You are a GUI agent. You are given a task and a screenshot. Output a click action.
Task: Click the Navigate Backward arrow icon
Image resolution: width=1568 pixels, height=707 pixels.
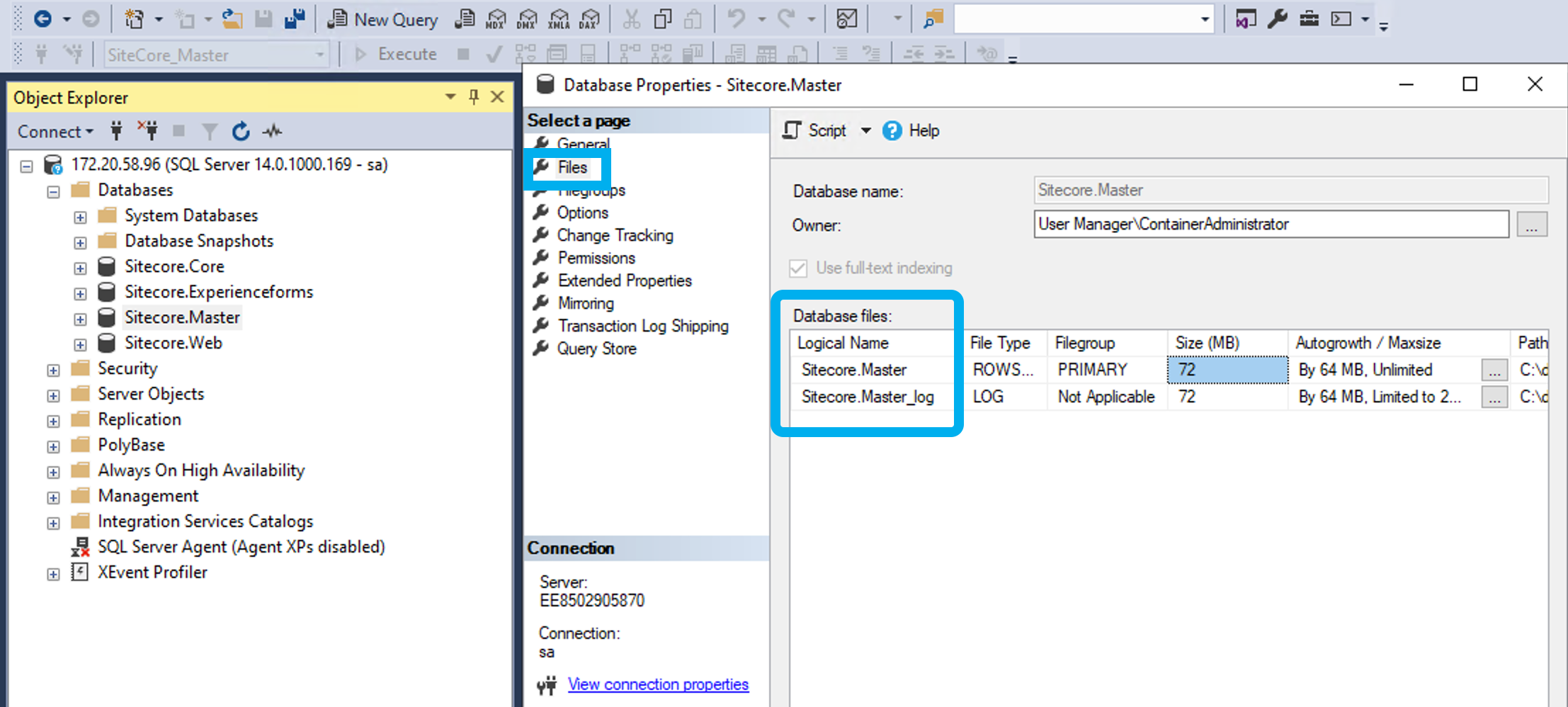[x=42, y=19]
